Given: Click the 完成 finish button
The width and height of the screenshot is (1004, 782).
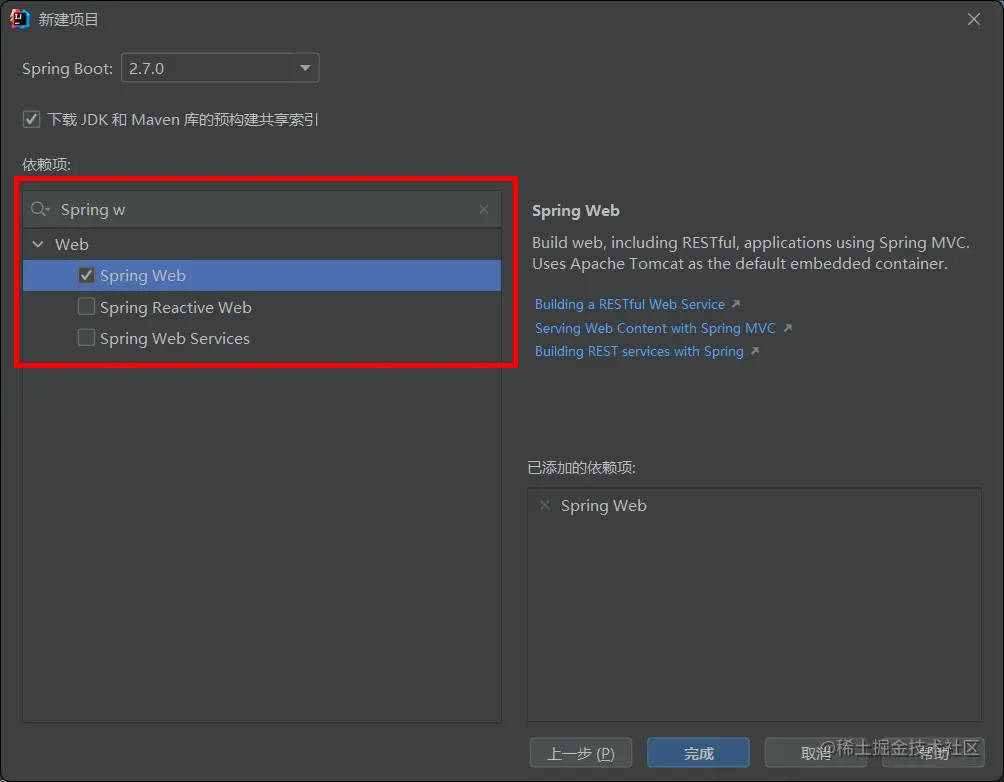Looking at the screenshot, I should point(699,753).
